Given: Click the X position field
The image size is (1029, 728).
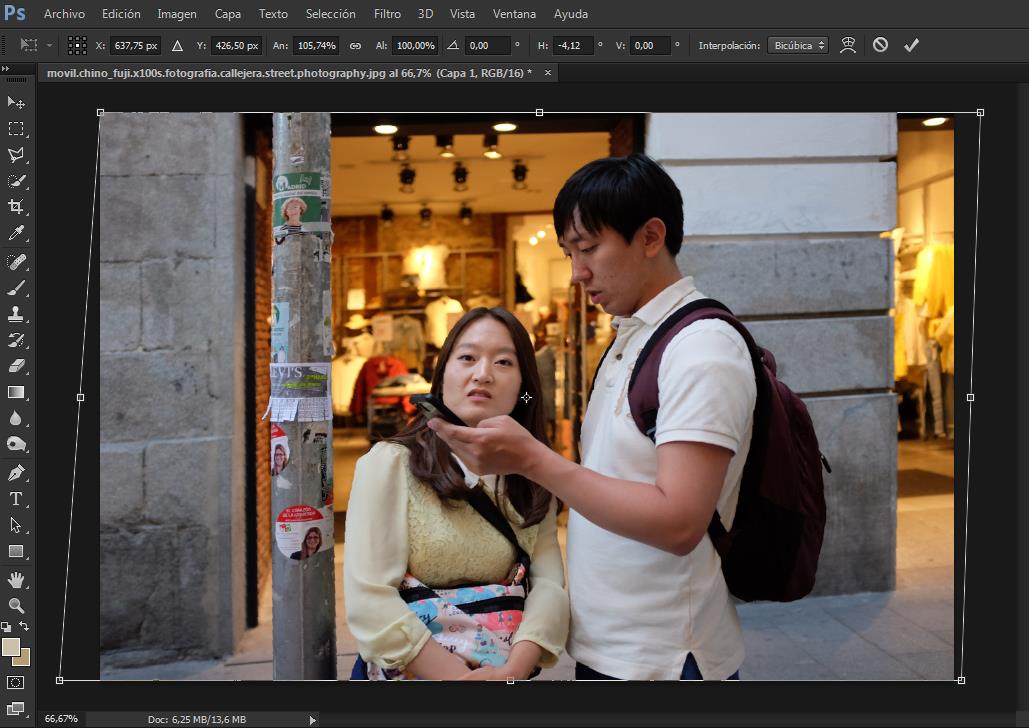Looking at the screenshot, I should pos(135,45).
